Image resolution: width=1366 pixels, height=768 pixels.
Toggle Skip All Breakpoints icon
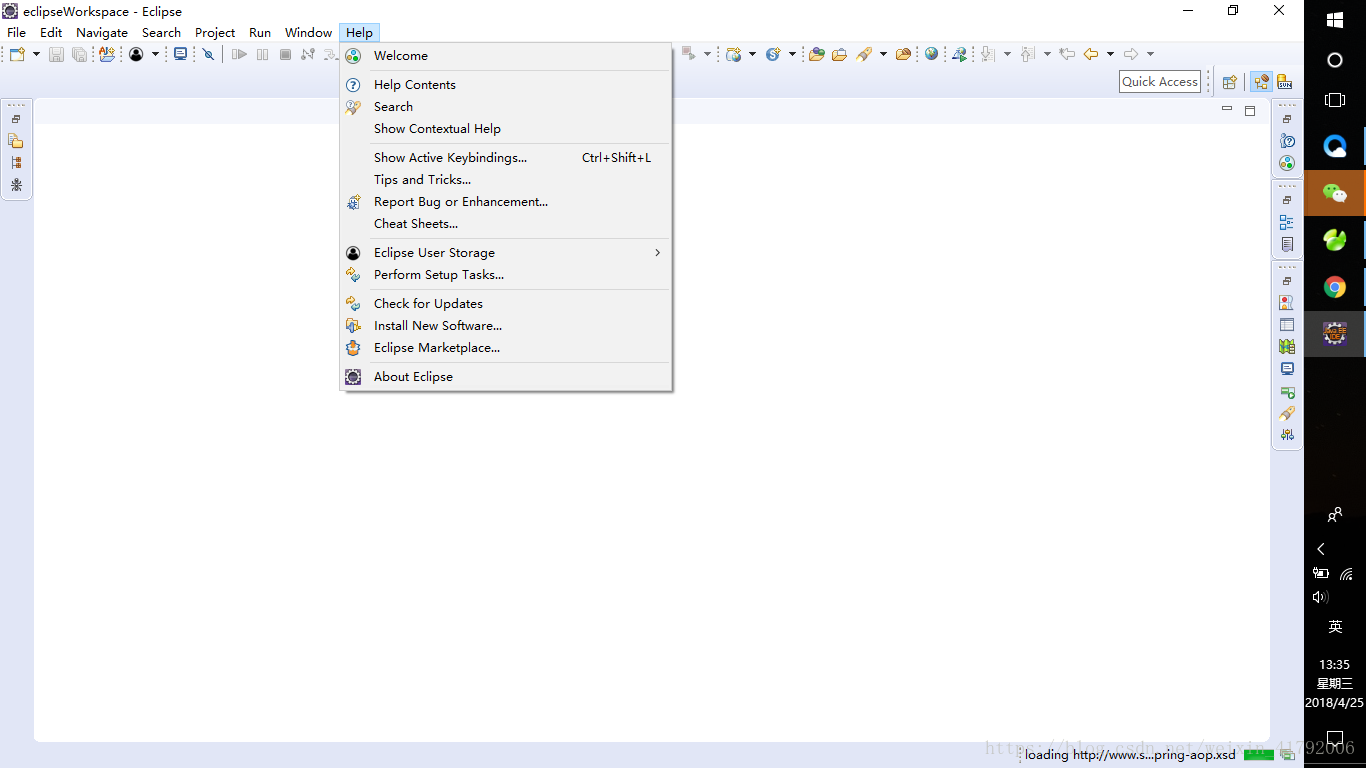(x=208, y=54)
